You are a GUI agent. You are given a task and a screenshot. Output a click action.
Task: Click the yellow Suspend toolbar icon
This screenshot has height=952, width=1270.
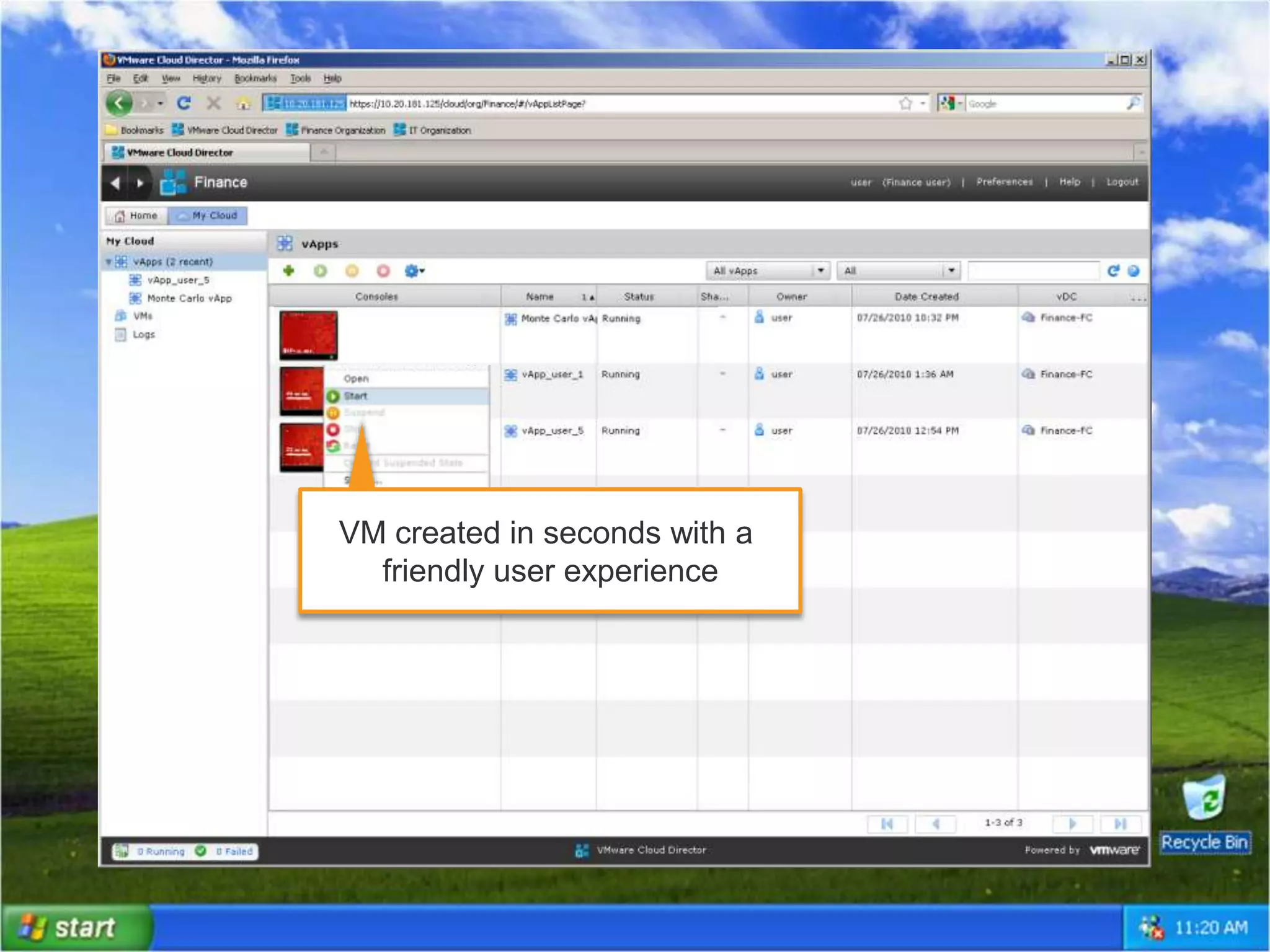352,271
